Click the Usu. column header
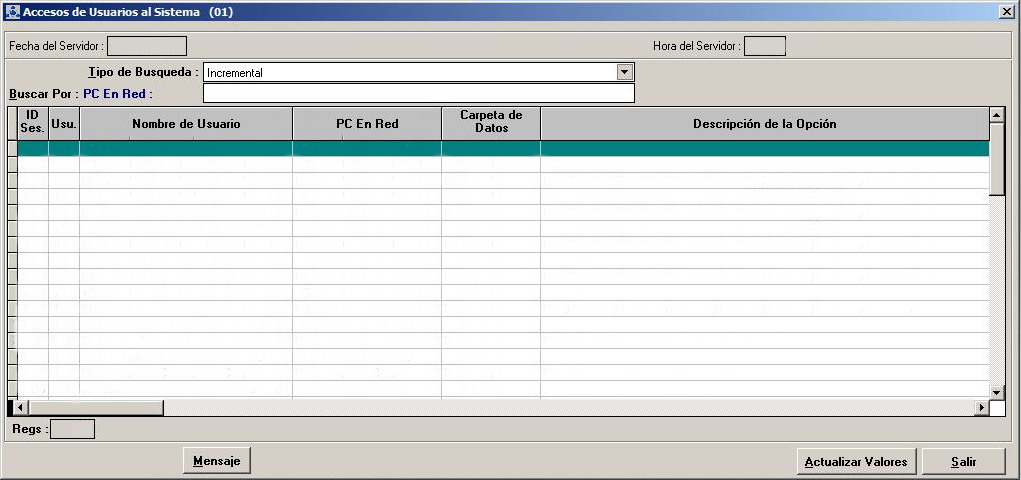This screenshot has width=1021, height=480. pyautogui.click(x=64, y=123)
